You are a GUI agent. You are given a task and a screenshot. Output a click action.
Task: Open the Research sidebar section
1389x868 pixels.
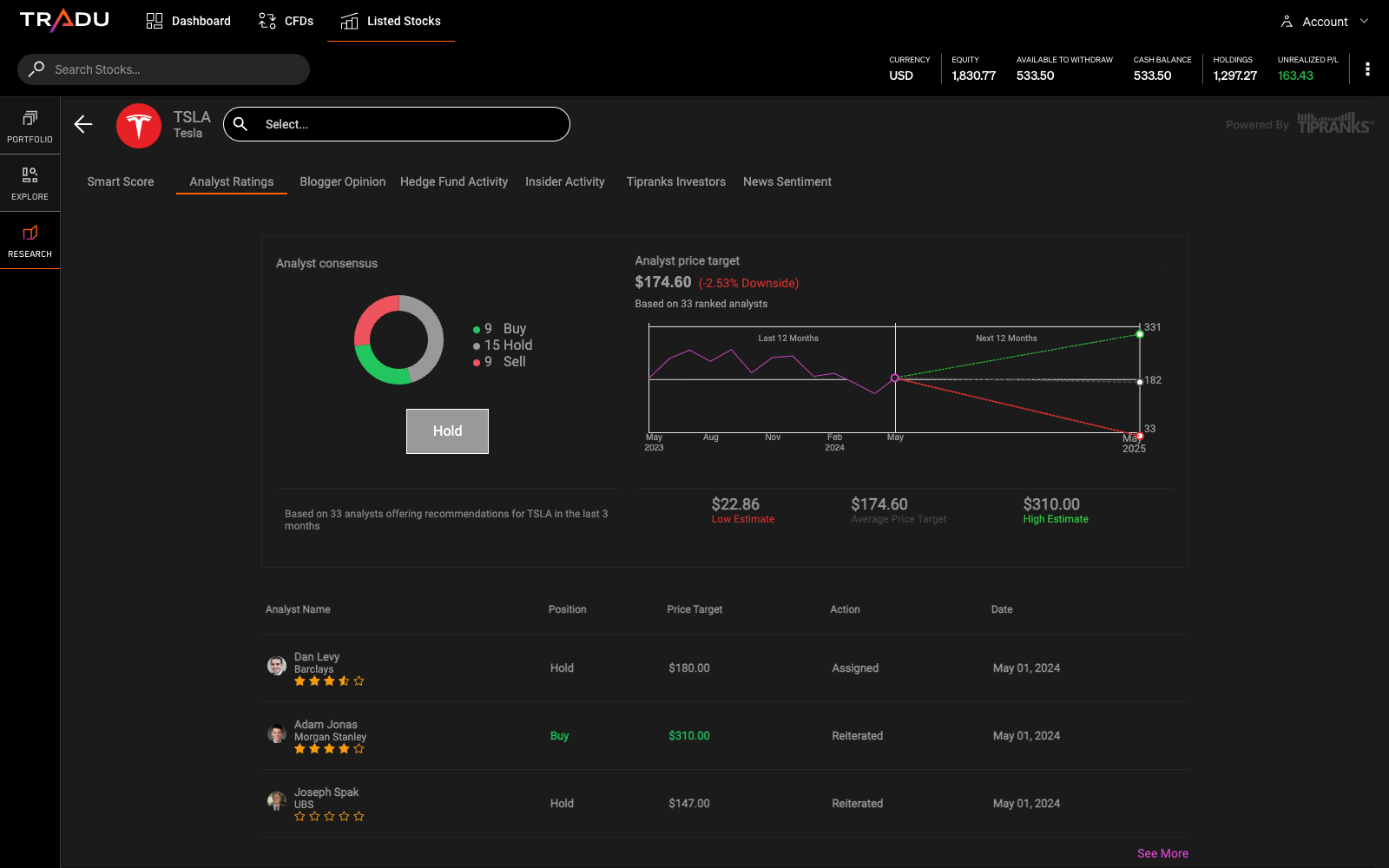[30, 240]
